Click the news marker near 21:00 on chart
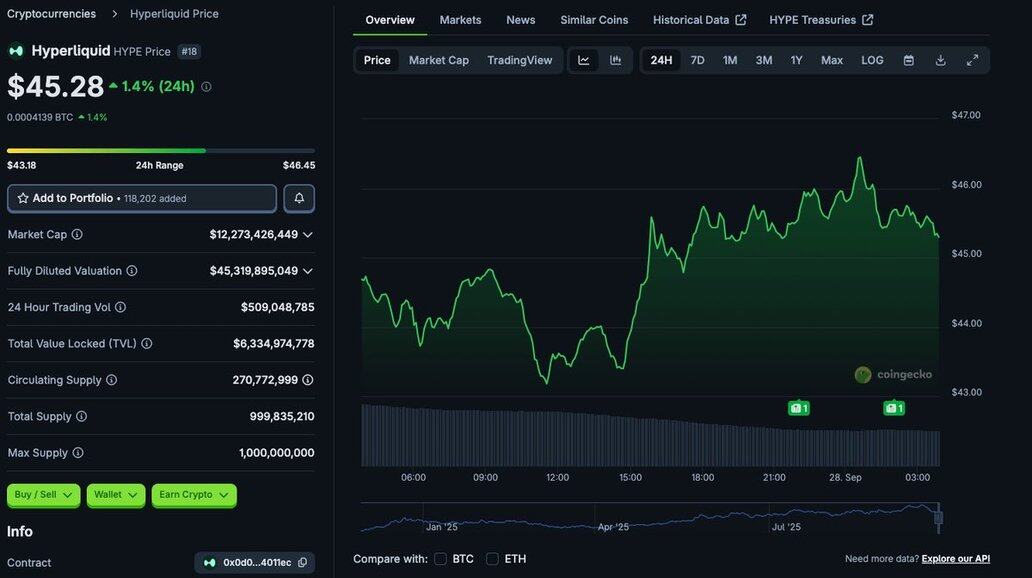 click(x=798, y=408)
